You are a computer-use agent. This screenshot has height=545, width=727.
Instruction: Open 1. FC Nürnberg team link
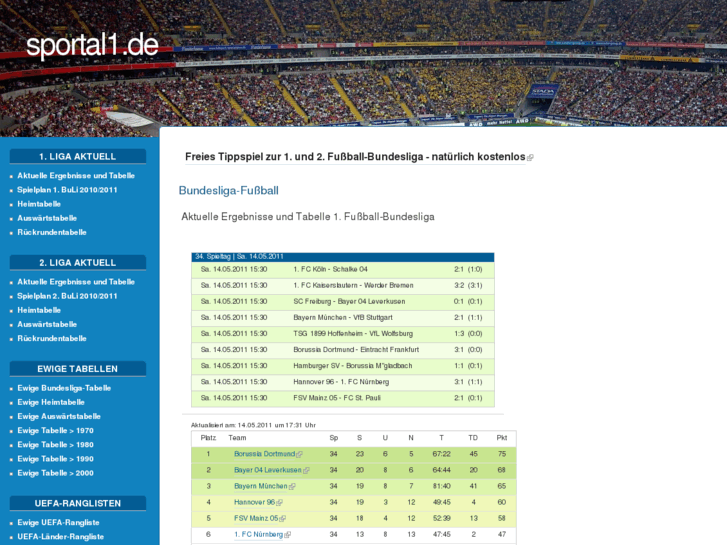point(258,534)
